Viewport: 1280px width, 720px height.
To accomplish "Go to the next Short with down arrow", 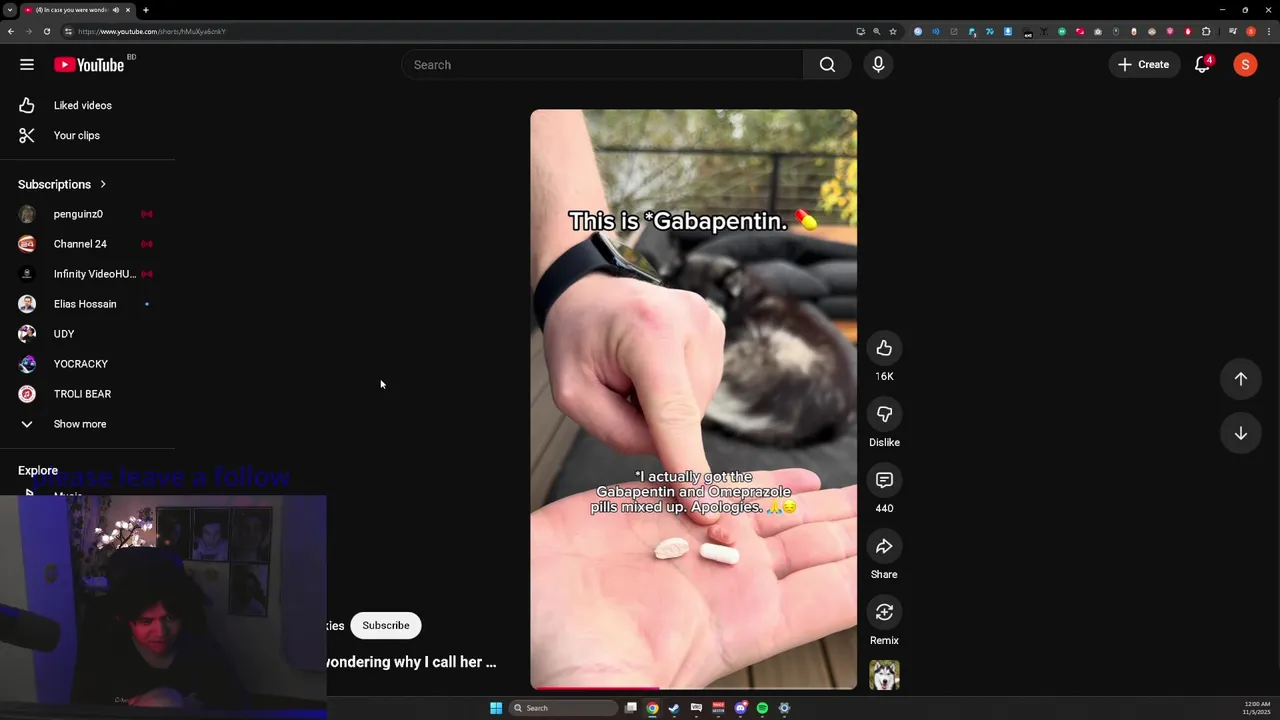I will click(x=1240, y=433).
